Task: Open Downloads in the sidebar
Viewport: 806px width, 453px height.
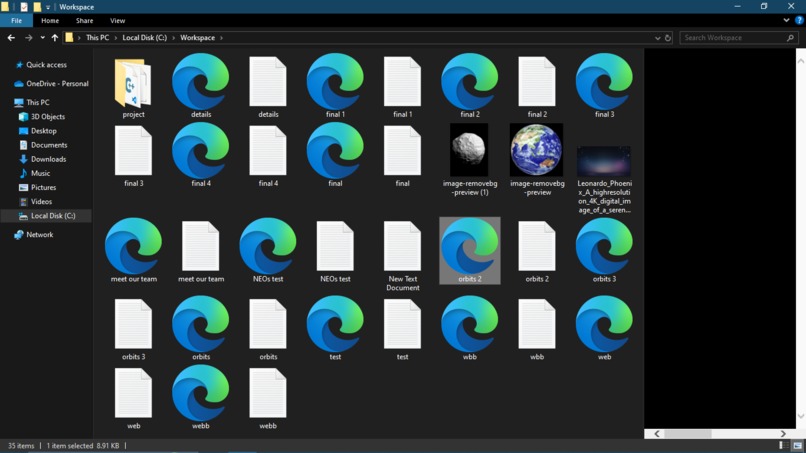Action: click(48, 159)
